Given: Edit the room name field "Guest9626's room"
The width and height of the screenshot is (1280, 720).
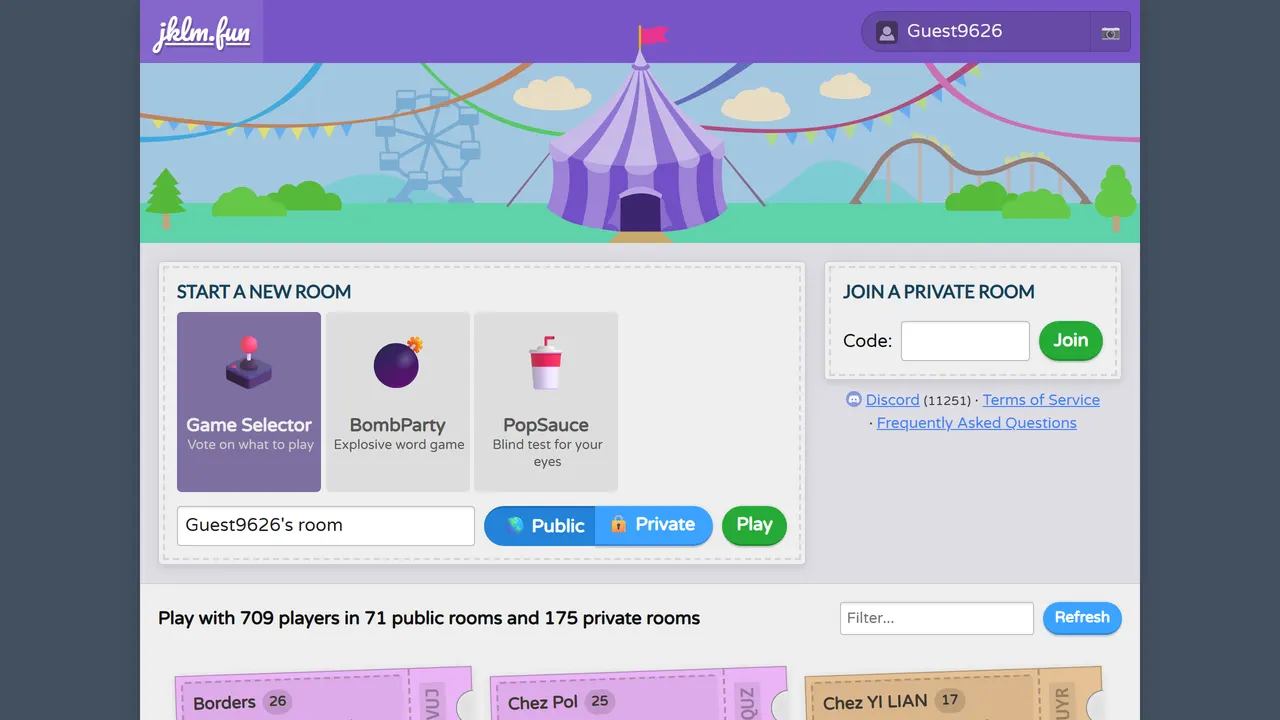Looking at the screenshot, I should [x=326, y=526].
